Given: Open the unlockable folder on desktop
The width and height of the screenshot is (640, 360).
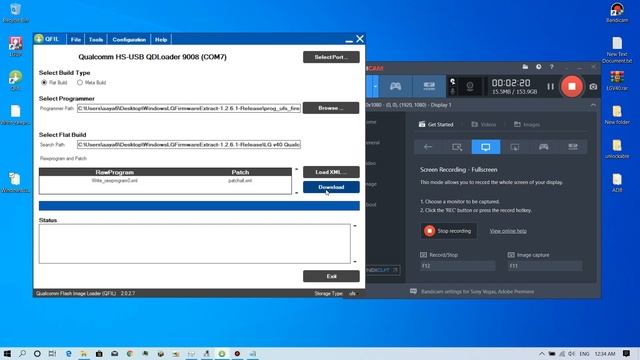Looking at the screenshot, I should (x=617, y=149).
